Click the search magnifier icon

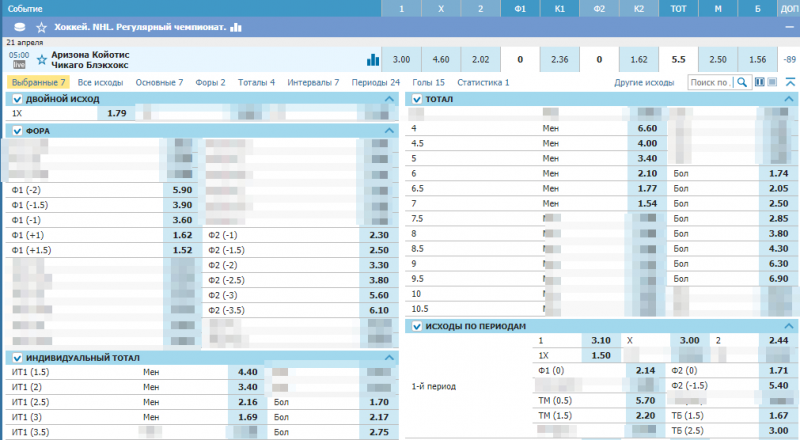click(x=741, y=83)
